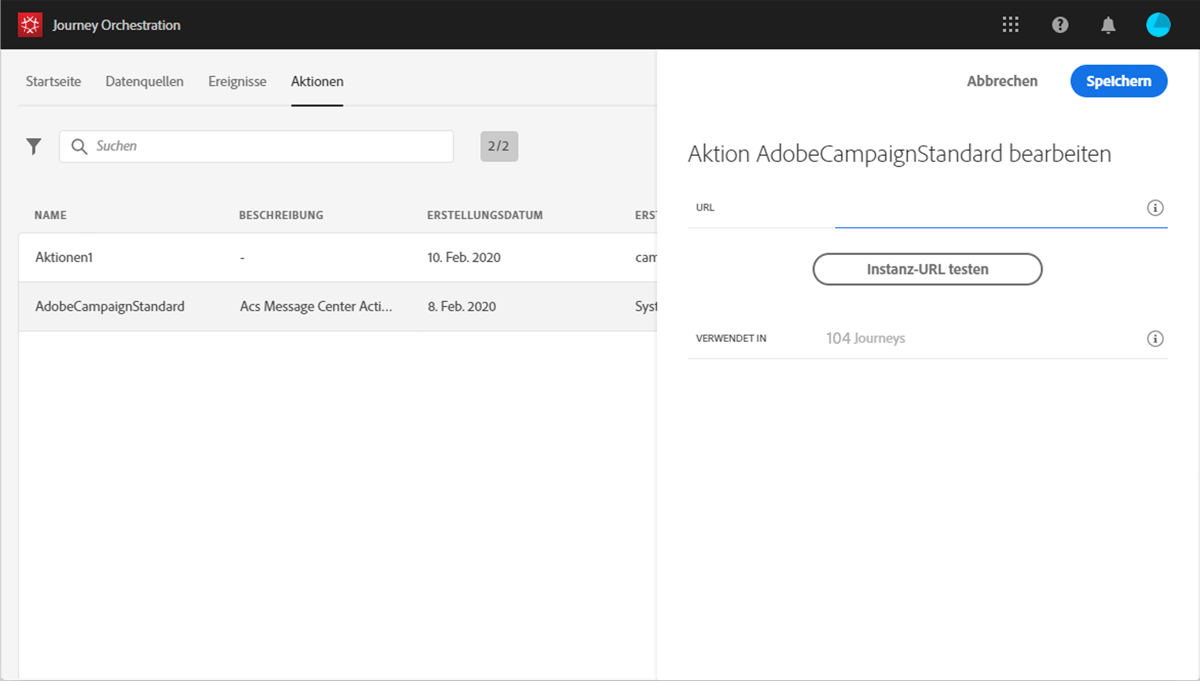Sort by the NAME column header

pyautogui.click(x=50, y=215)
